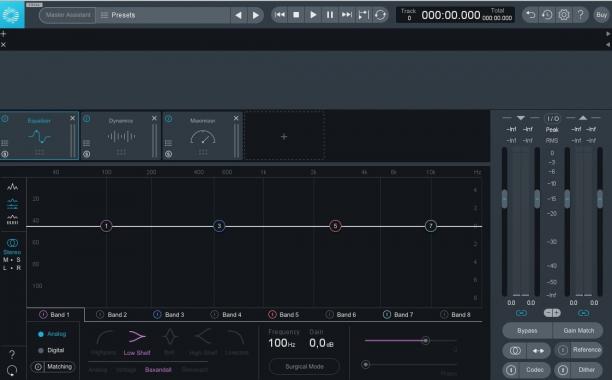Load the next preset with right arrow

256,15
